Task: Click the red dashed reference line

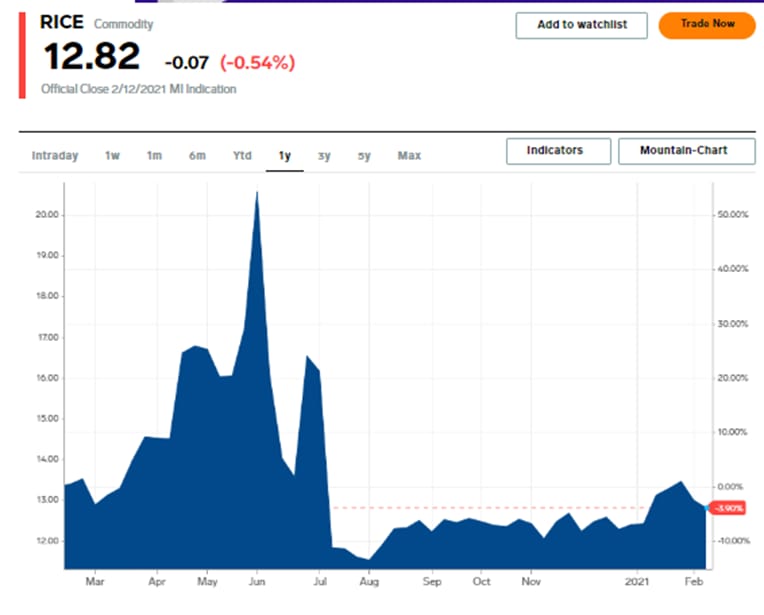Action: pos(480,508)
